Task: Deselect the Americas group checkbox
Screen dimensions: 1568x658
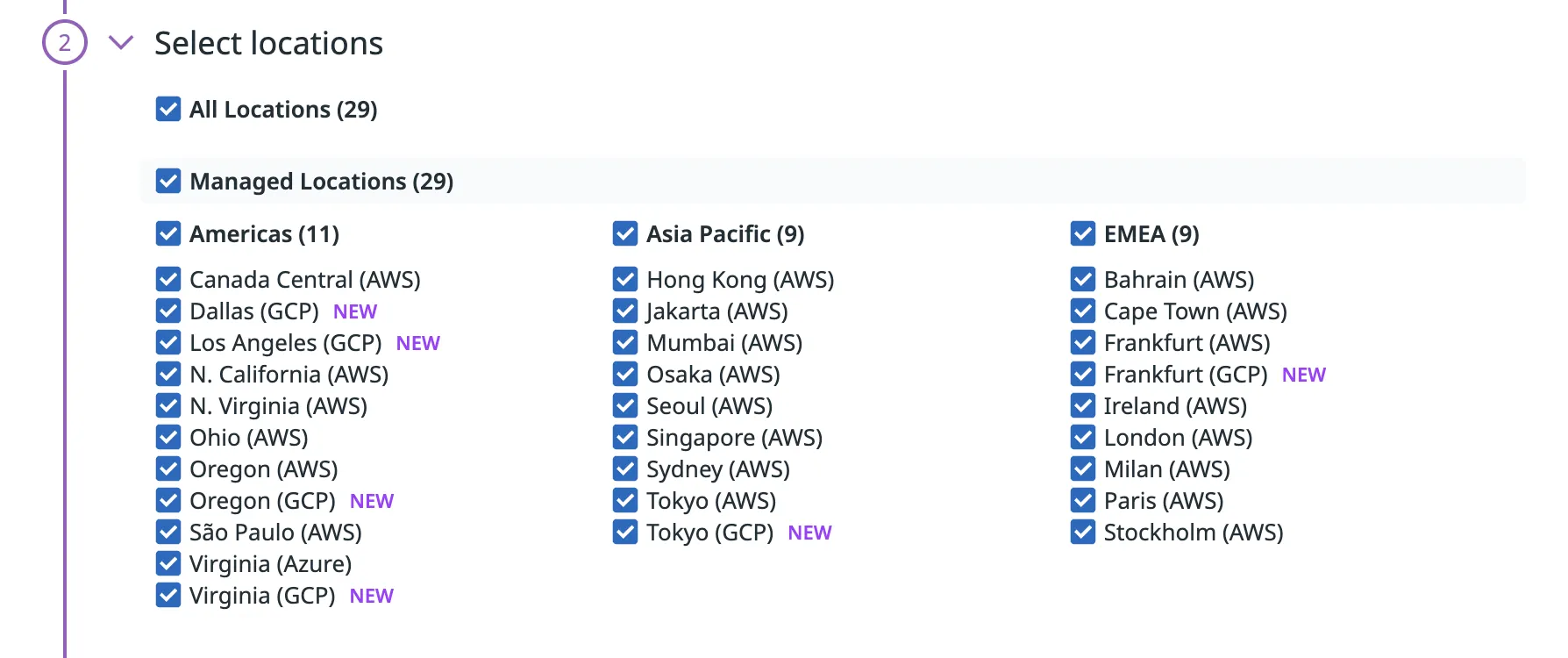Action: pos(168,233)
